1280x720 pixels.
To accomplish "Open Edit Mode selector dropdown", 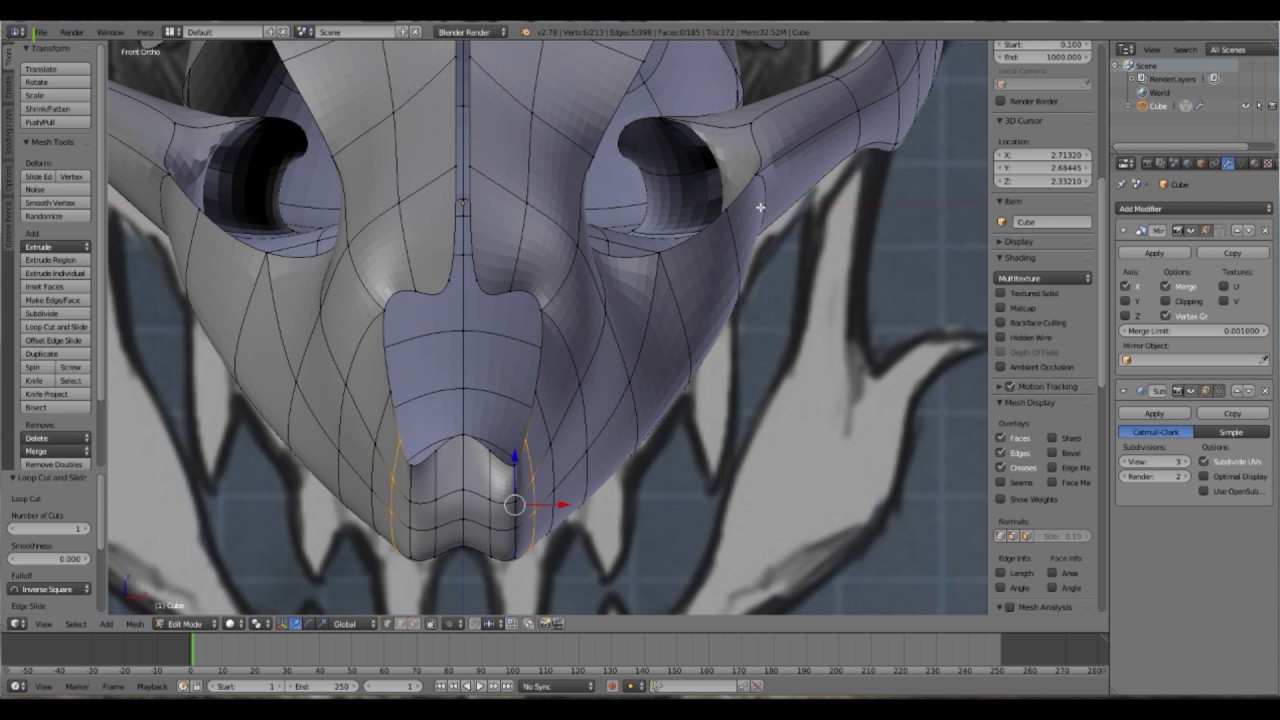I will coord(186,623).
